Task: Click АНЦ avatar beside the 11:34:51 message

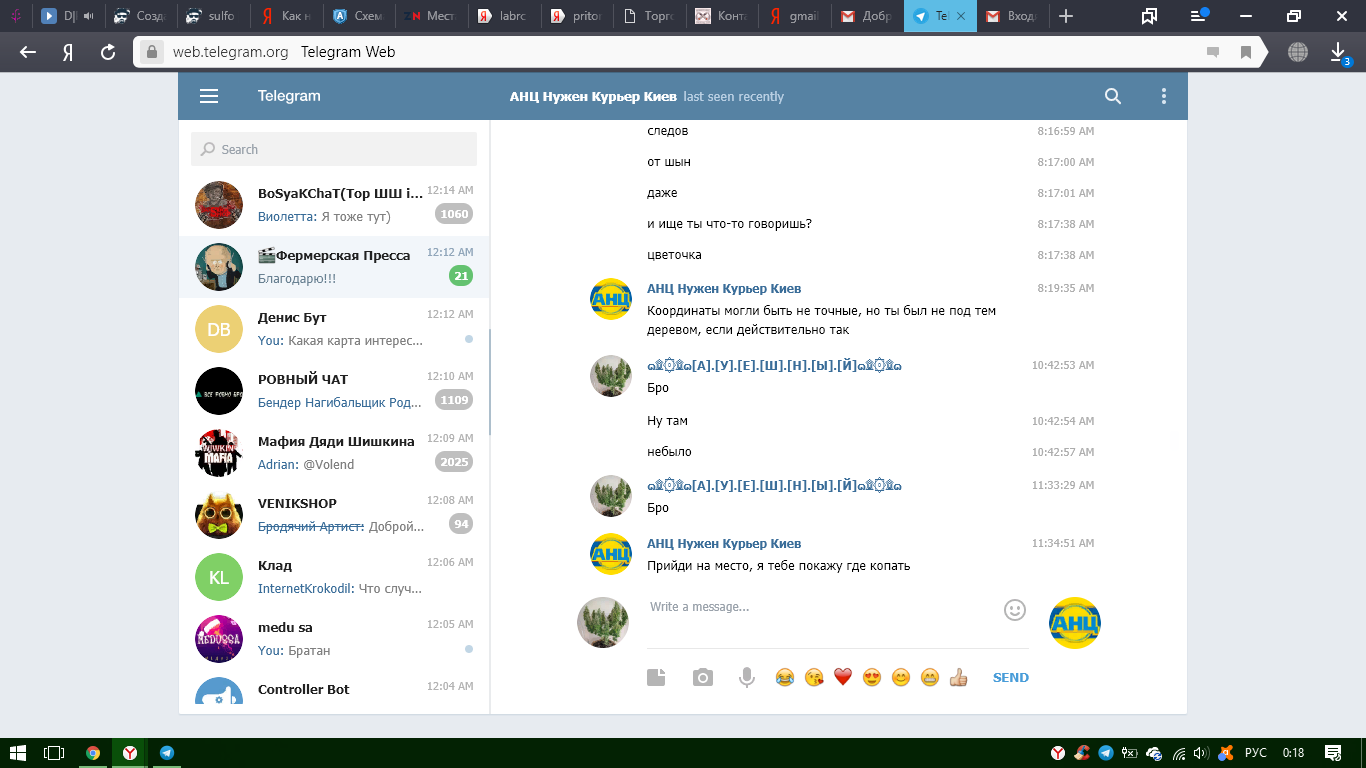Action: 611,554
